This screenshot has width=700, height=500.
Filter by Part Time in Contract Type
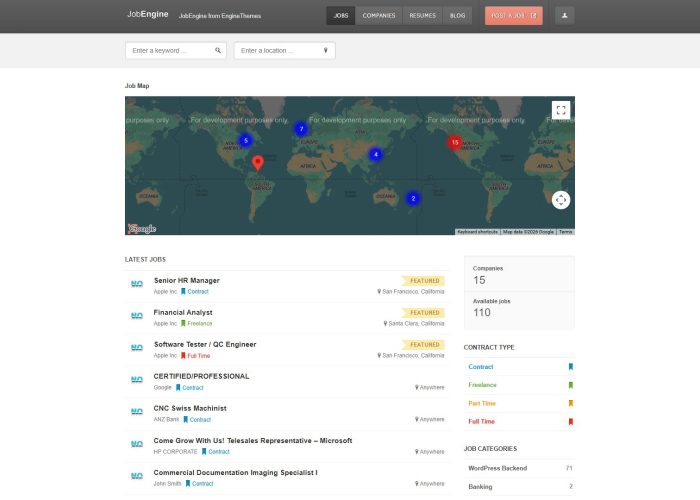(x=482, y=404)
